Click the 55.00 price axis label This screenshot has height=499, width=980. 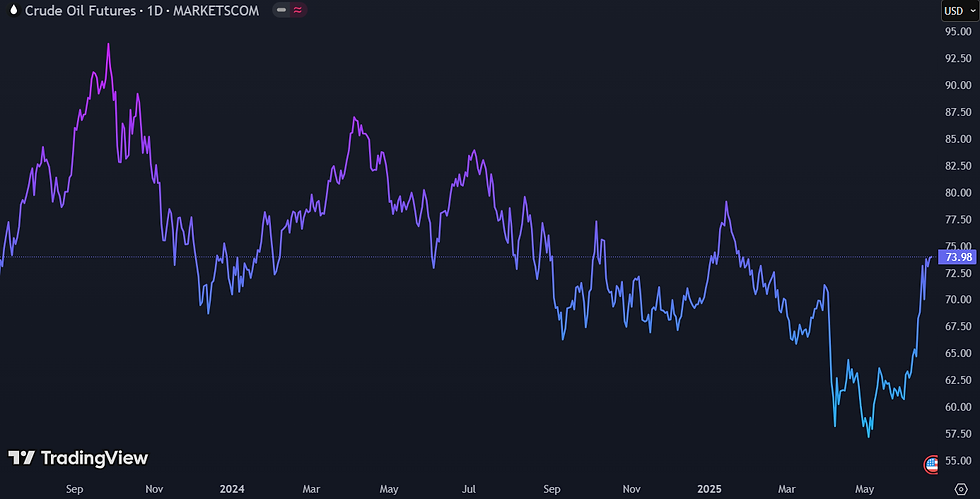click(958, 461)
